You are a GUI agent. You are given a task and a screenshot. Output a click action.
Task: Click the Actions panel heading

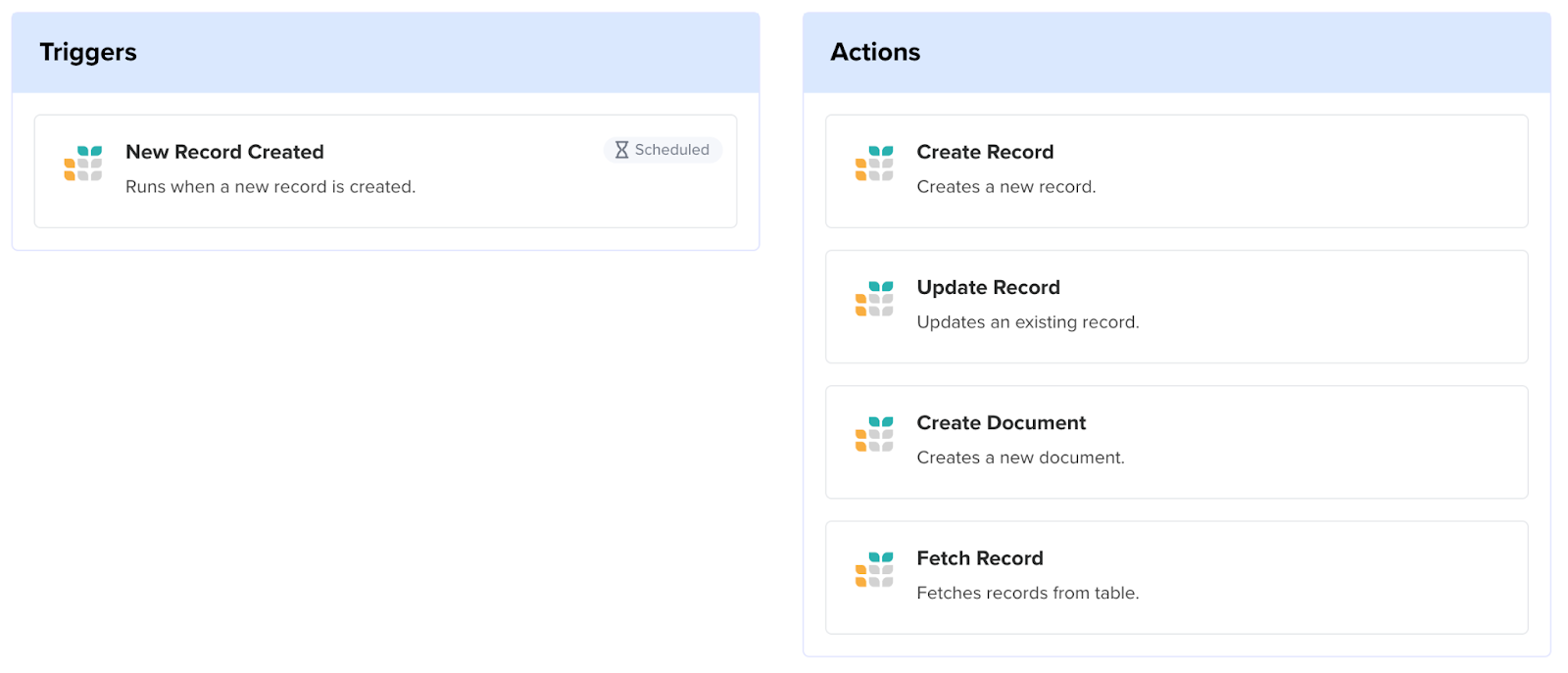[x=875, y=52]
